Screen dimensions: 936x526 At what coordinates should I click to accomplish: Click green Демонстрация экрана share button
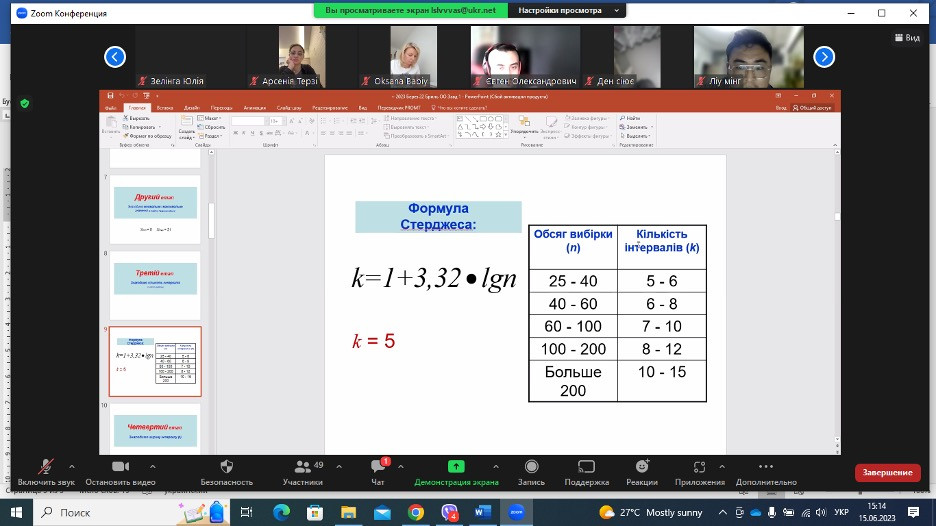(x=456, y=472)
